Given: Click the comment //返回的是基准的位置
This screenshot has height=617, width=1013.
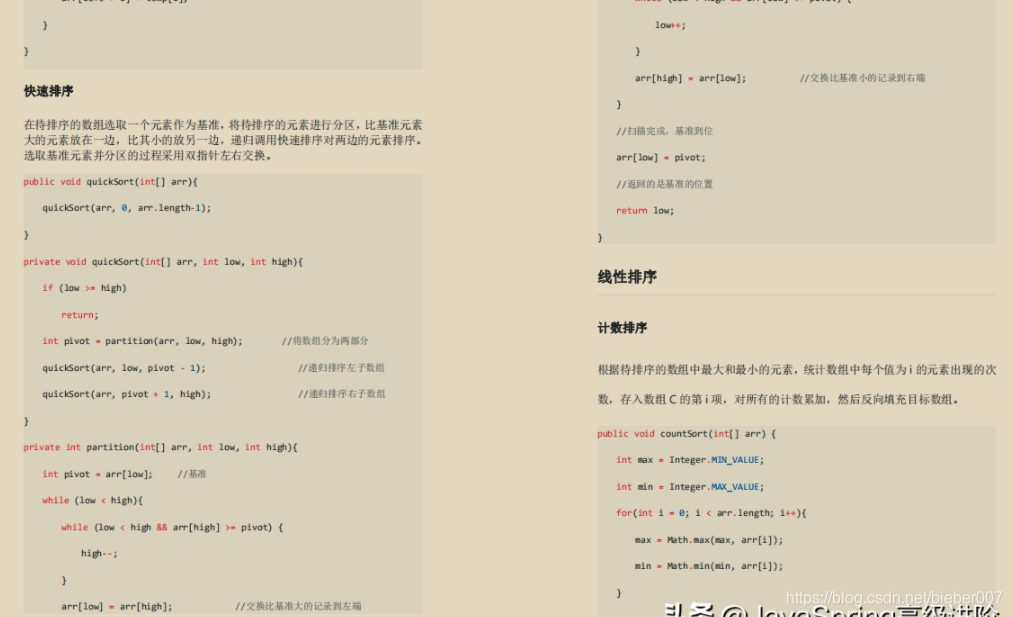Looking at the screenshot, I should click(664, 184).
